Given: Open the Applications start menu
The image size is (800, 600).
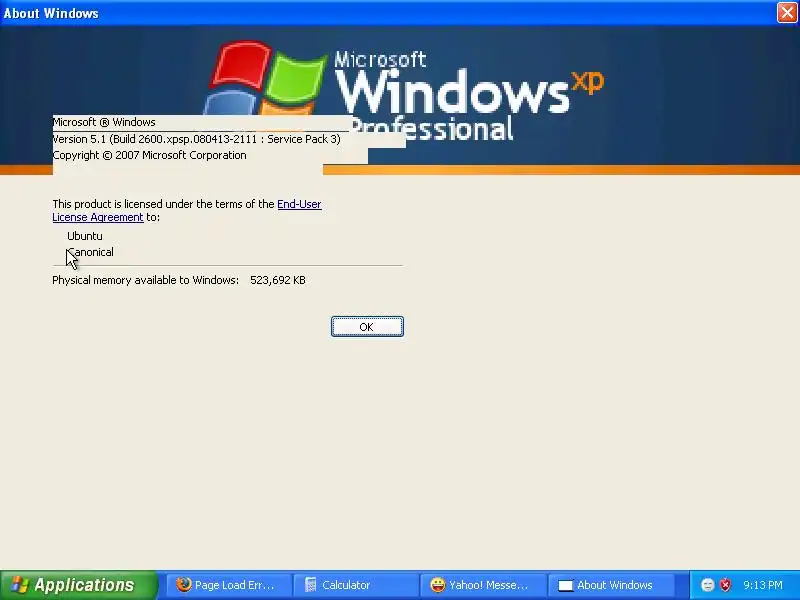Looking at the screenshot, I should 79,585.
